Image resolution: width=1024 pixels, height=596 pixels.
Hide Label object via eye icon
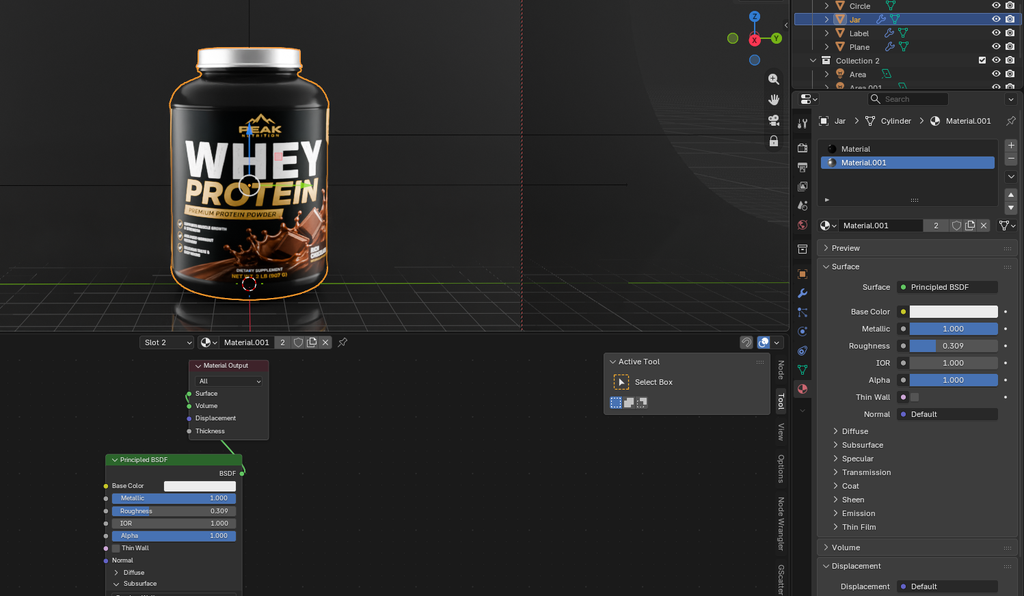(x=996, y=33)
